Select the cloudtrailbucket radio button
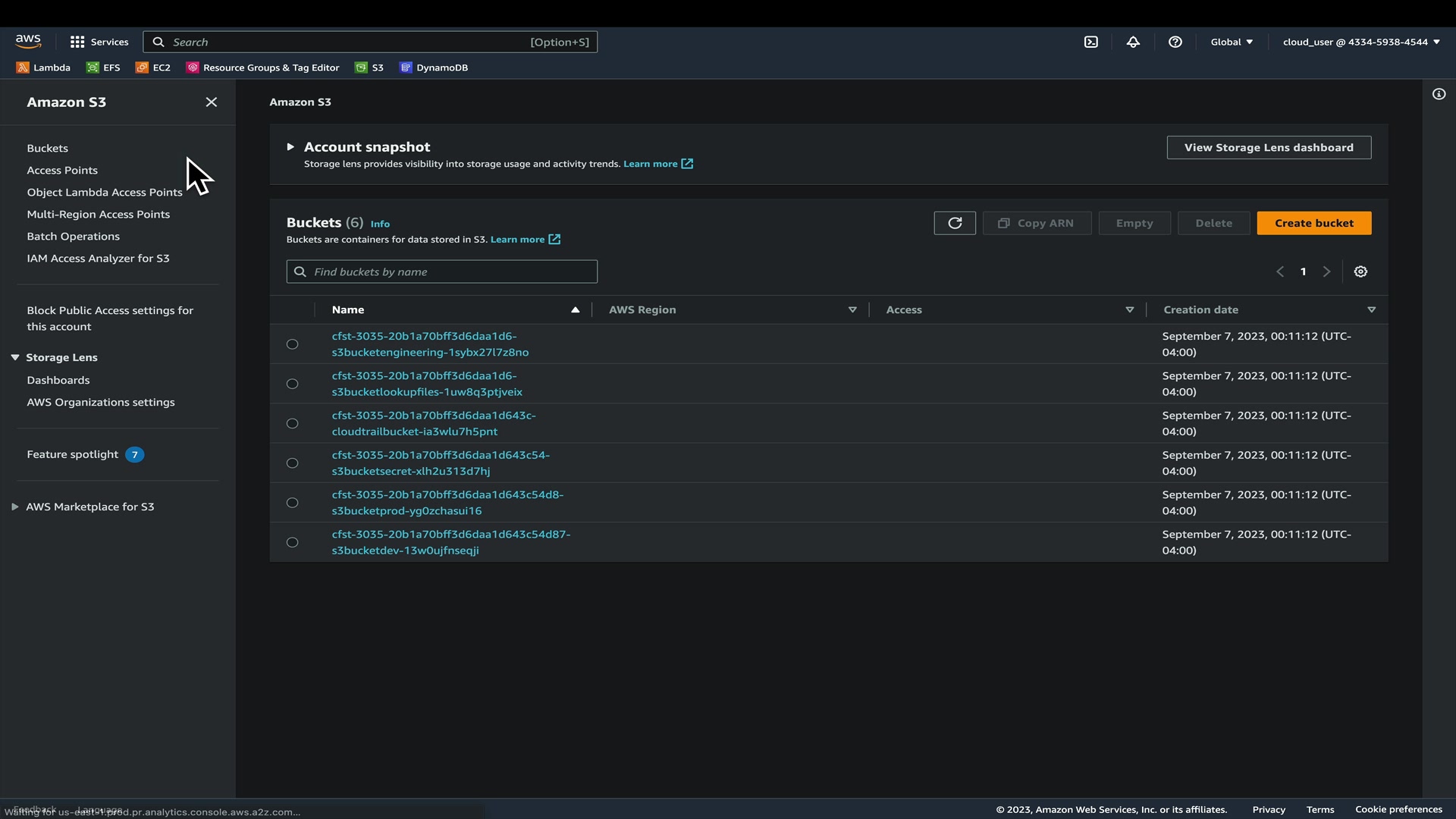The width and height of the screenshot is (1456, 819). point(292,423)
